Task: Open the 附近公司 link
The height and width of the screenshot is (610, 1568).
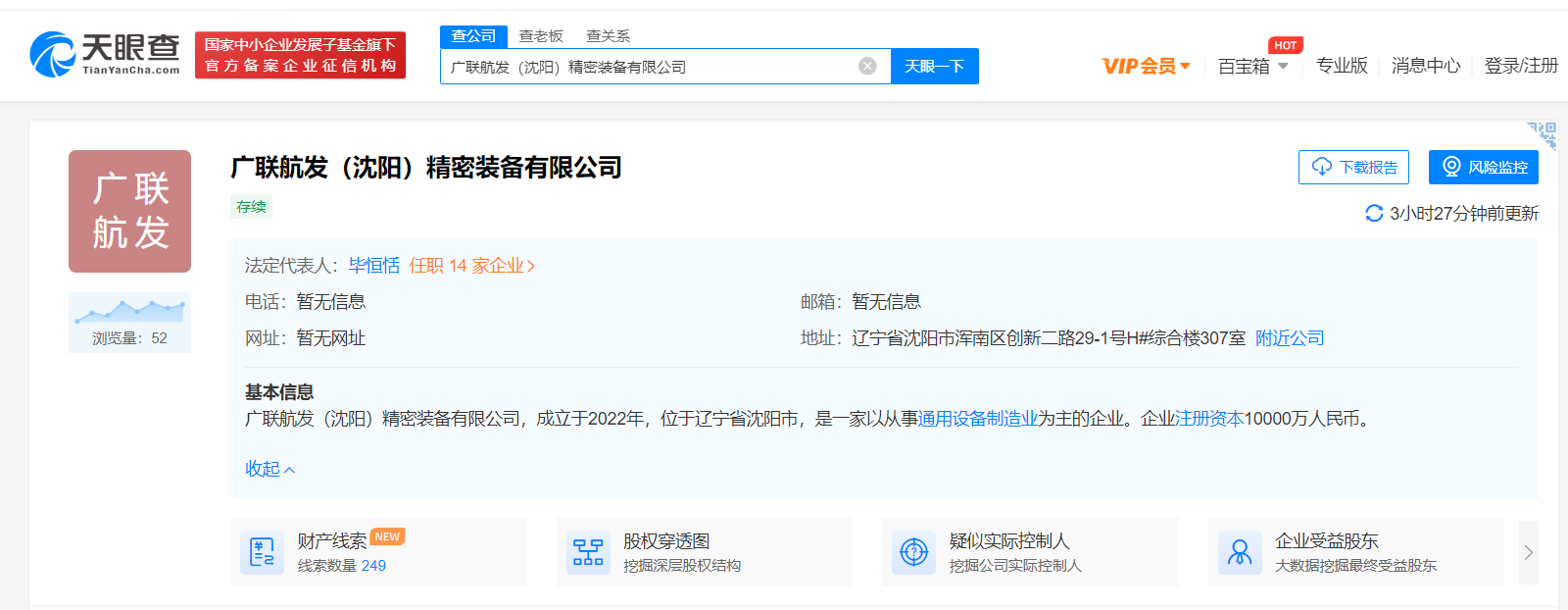Action: coord(1290,338)
